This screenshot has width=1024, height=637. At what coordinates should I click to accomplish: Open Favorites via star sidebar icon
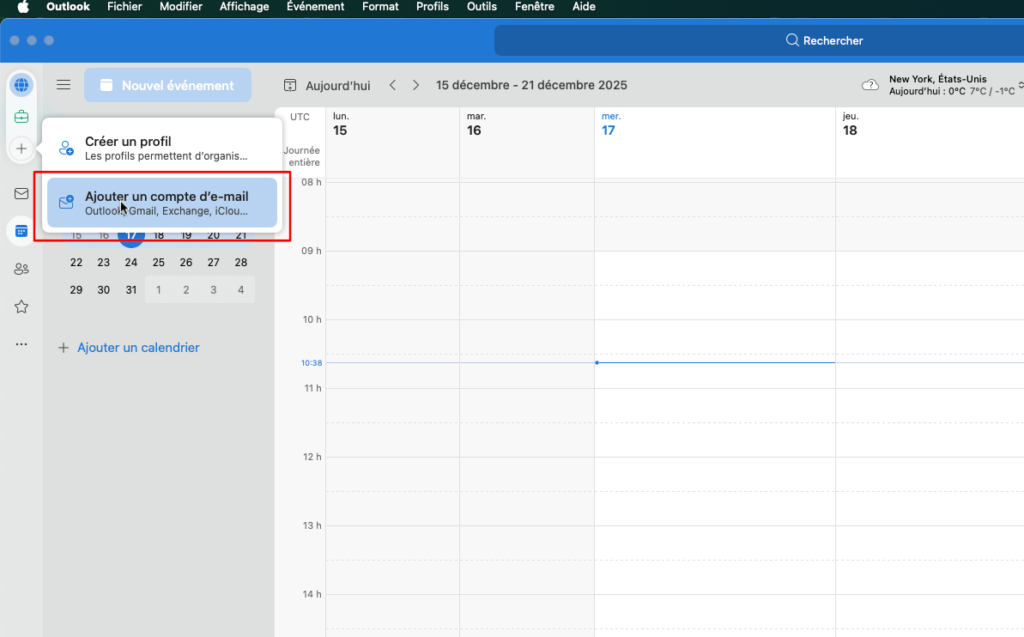(x=21, y=307)
